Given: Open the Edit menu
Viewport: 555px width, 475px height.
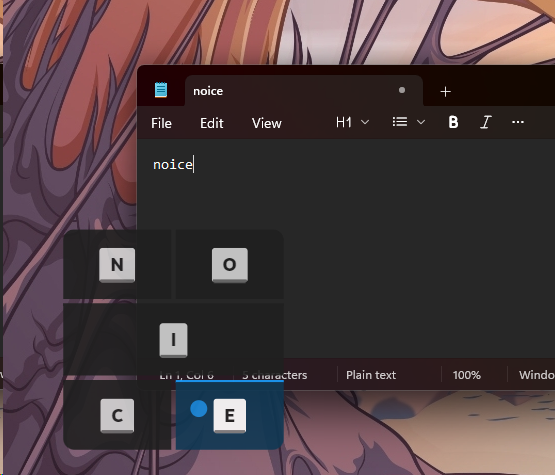Looking at the screenshot, I should (212, 123).
